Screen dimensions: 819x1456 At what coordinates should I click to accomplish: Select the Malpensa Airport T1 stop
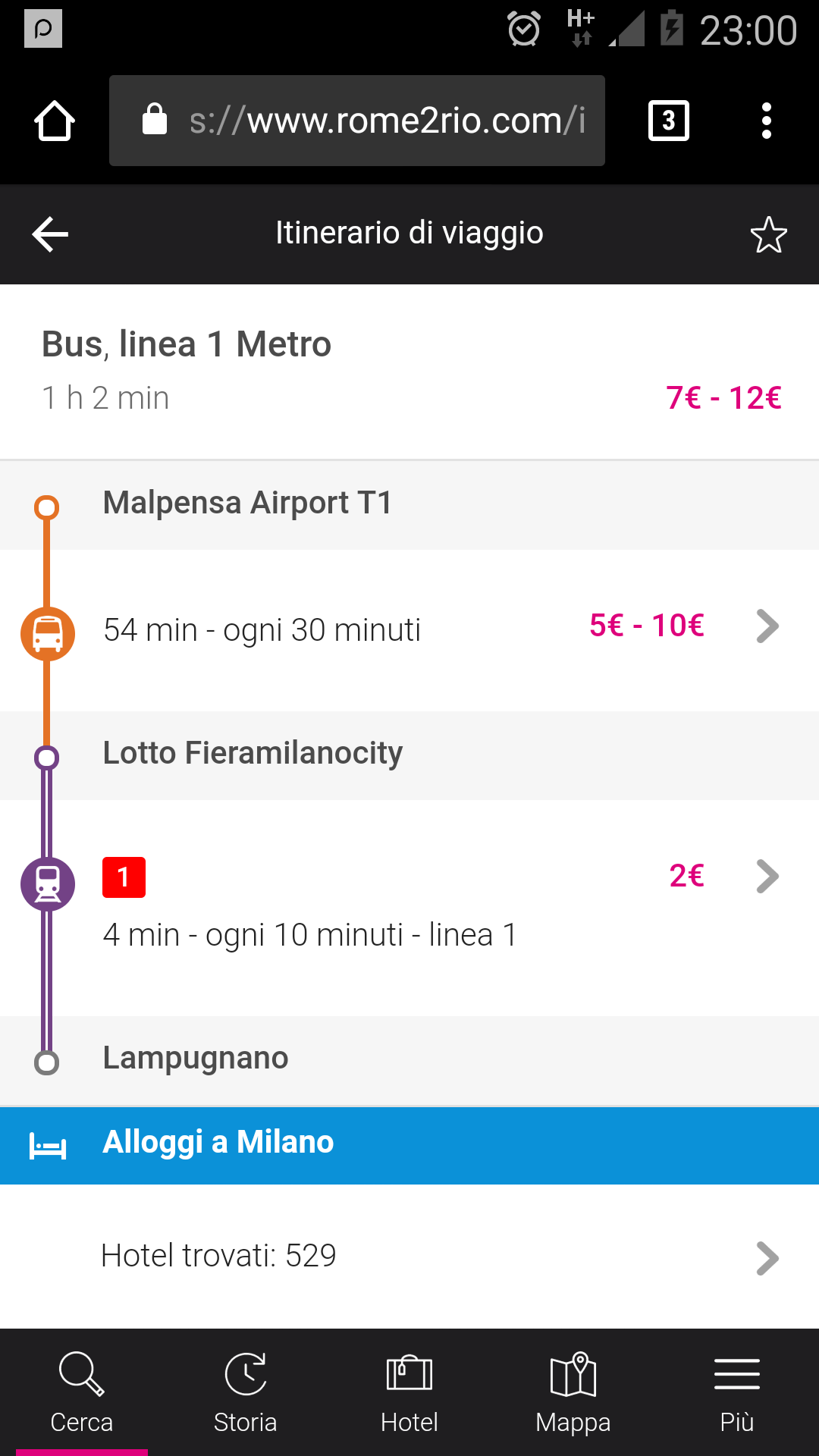pyautogui.click(x=248, y=504)
